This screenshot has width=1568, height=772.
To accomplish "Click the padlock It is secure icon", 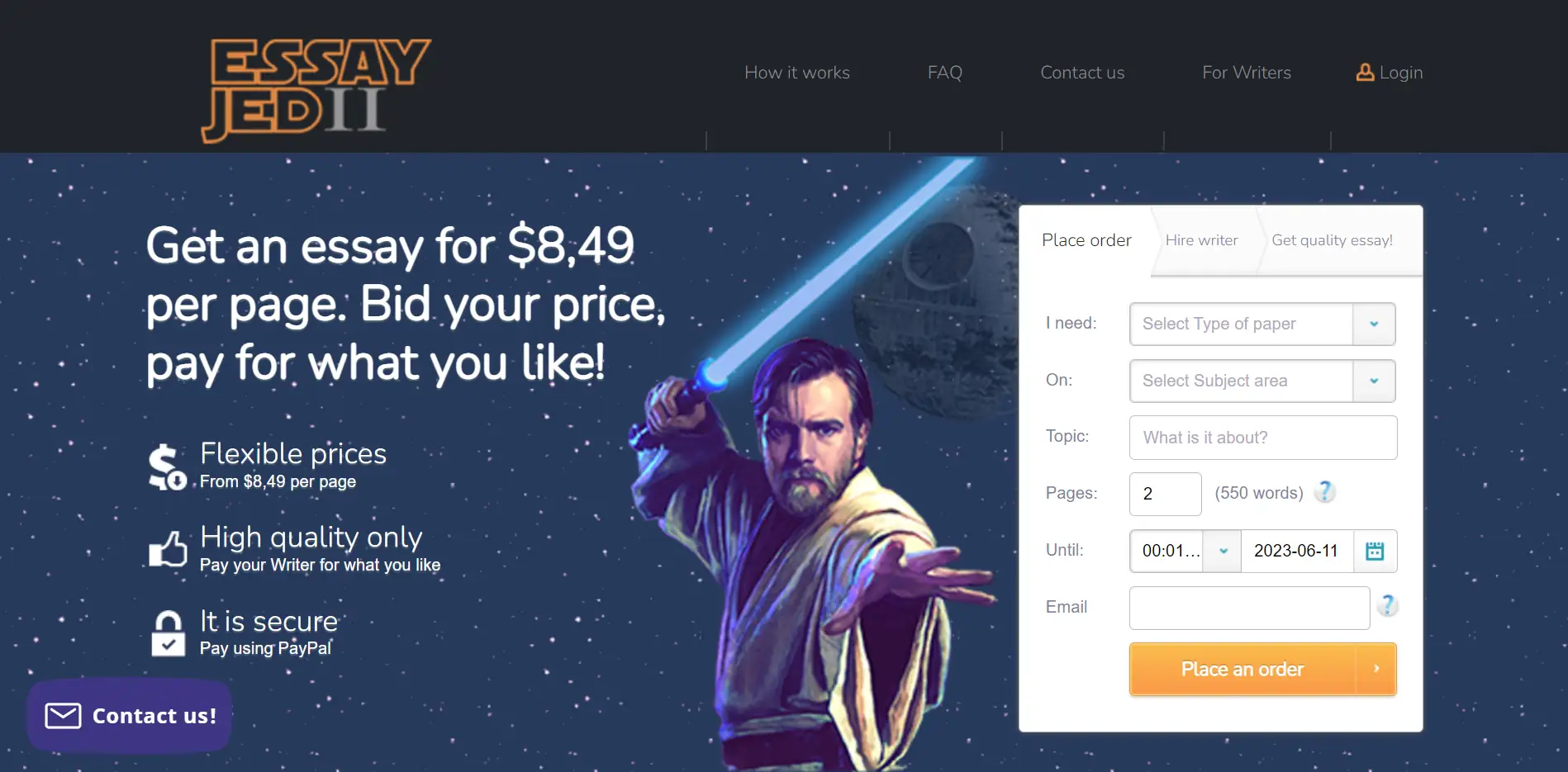I will [169, 633].
